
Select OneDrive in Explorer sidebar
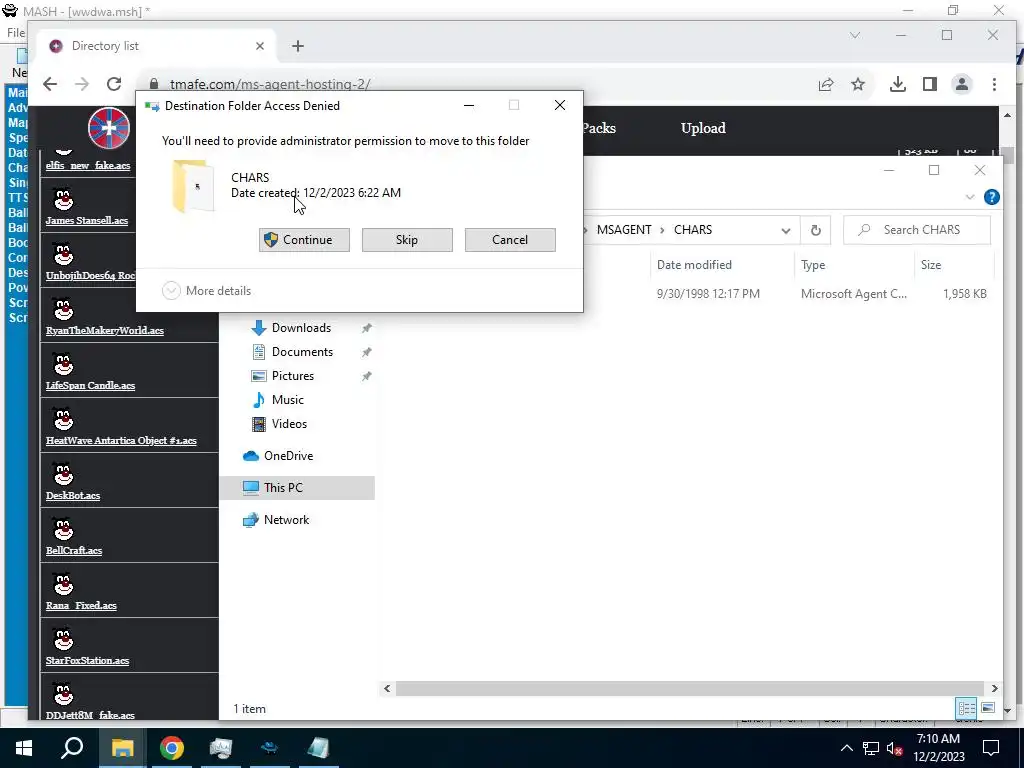(x=288, y=456)
